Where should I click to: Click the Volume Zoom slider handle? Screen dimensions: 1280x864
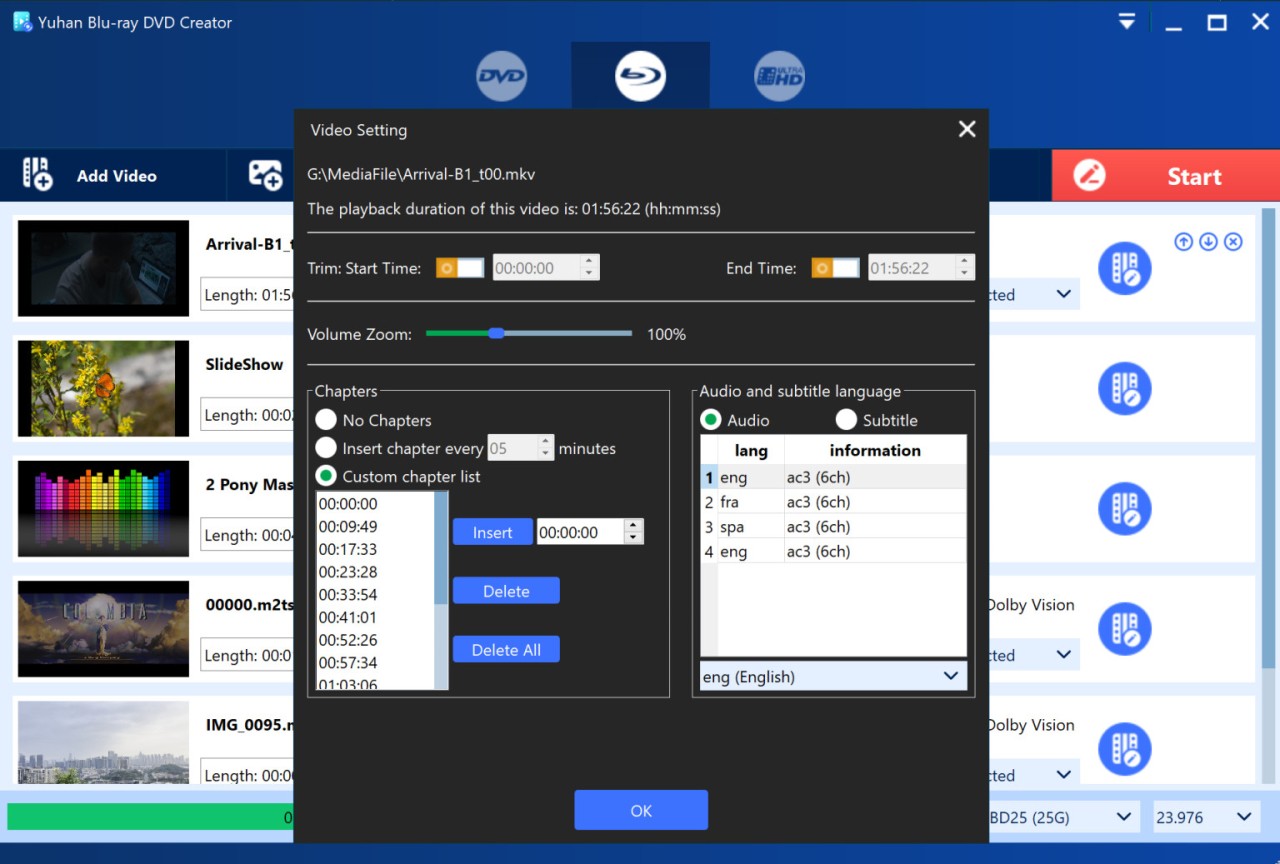pos(496,334)
